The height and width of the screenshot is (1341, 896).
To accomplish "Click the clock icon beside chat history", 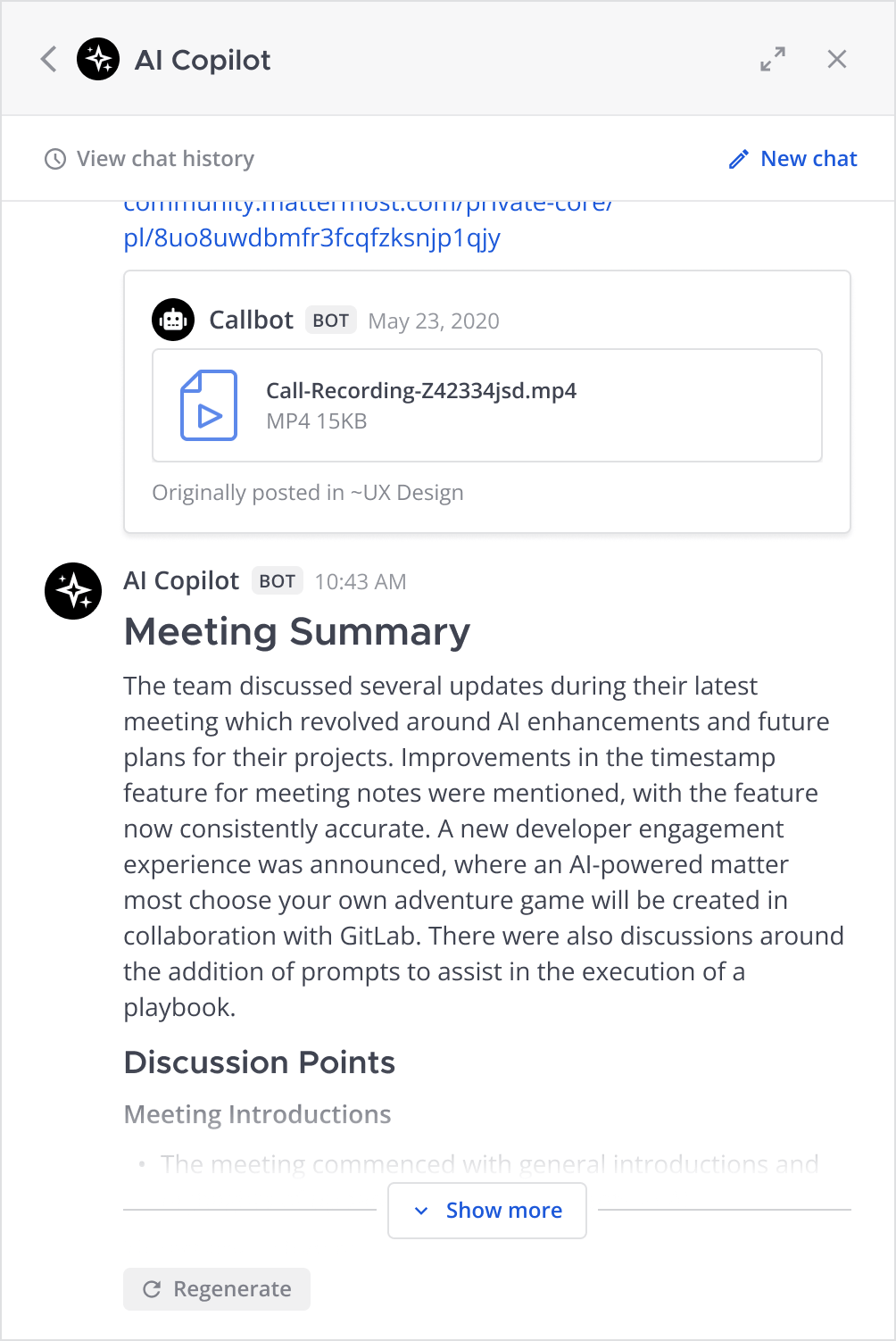I will point(55,159).
